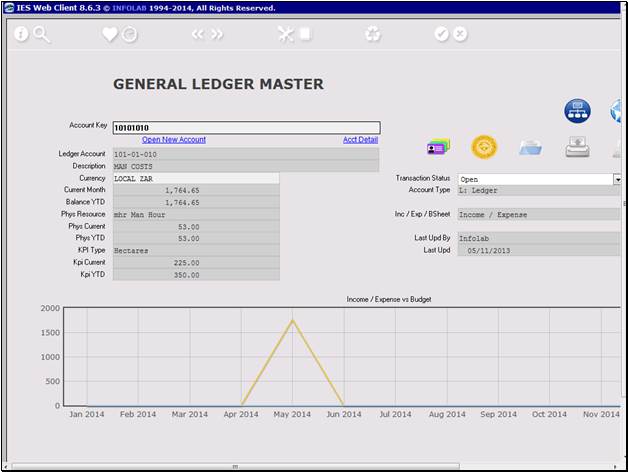Image resolution: width=628 pixels, height=472 pixels.
Task: Select the Income / Expense field
Action: [x=539, y=214]
